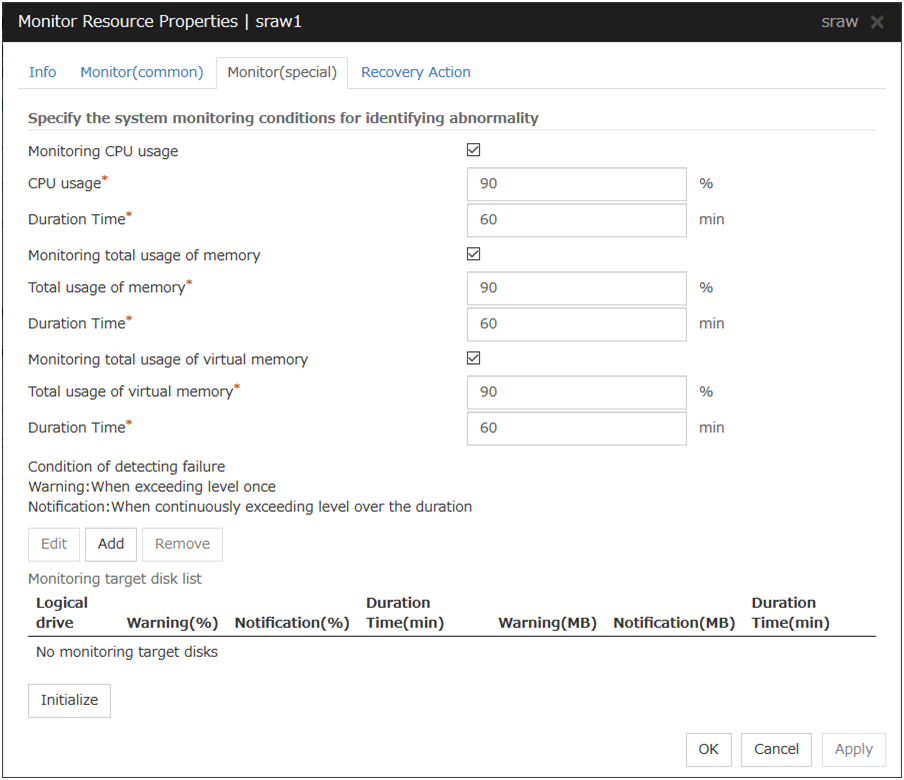Focus the CPU usage Duration Time field
The width and height of the screenshot is (904, 780).
[x=576, y=220]
